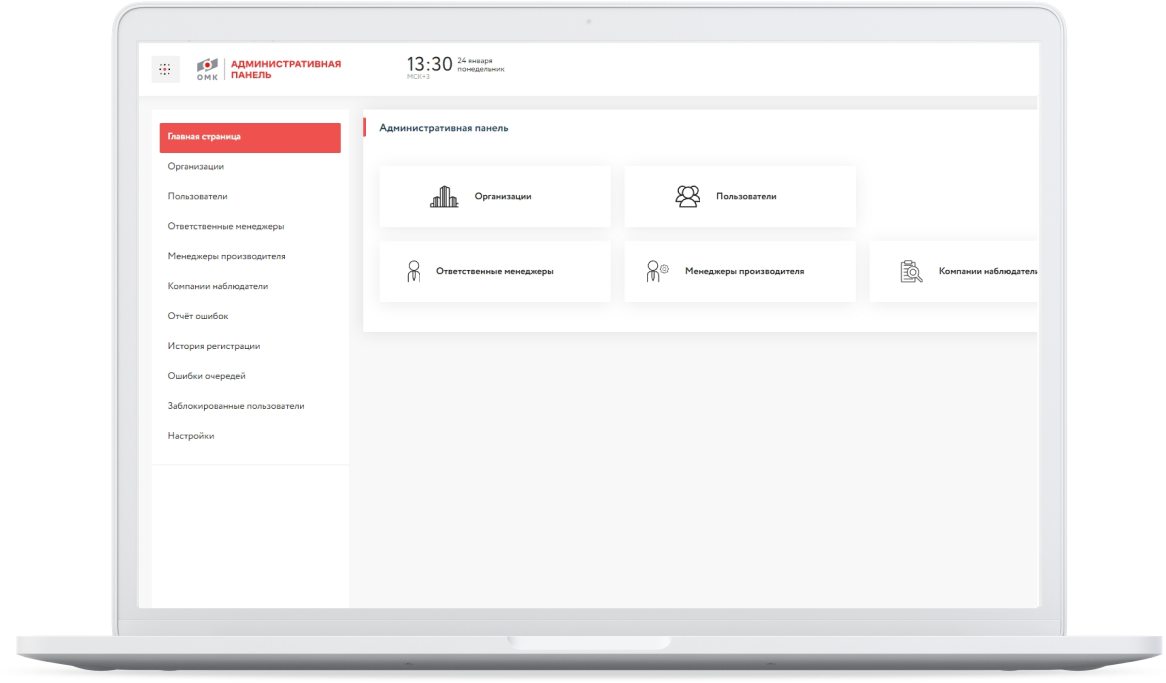This screenshot has height=683, width=1166.
Task: Open Пользователи in the sidebar
Action: coord(198,196)
